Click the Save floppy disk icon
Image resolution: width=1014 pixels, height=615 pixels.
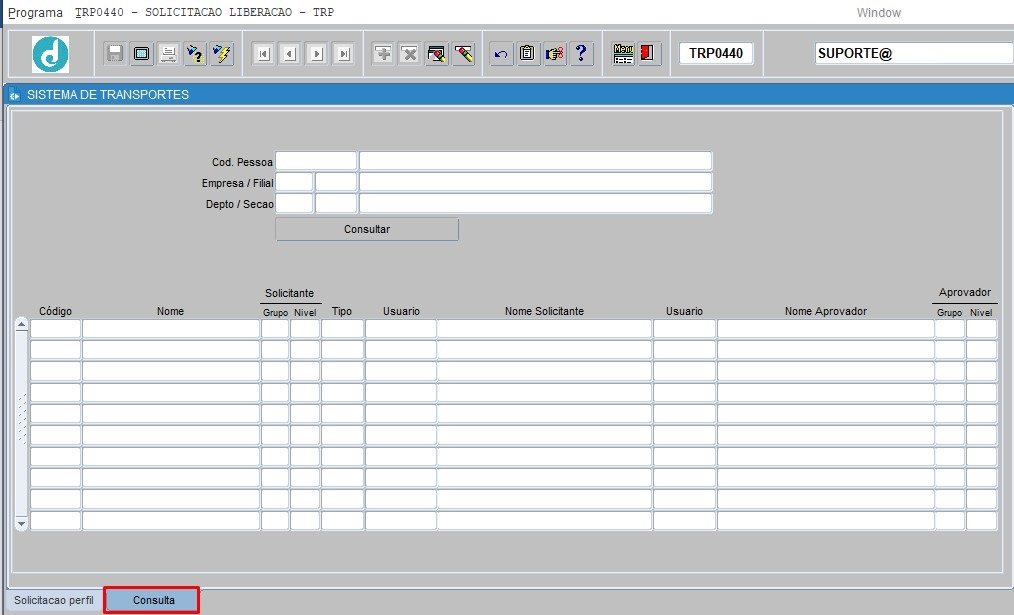point(114,53)
